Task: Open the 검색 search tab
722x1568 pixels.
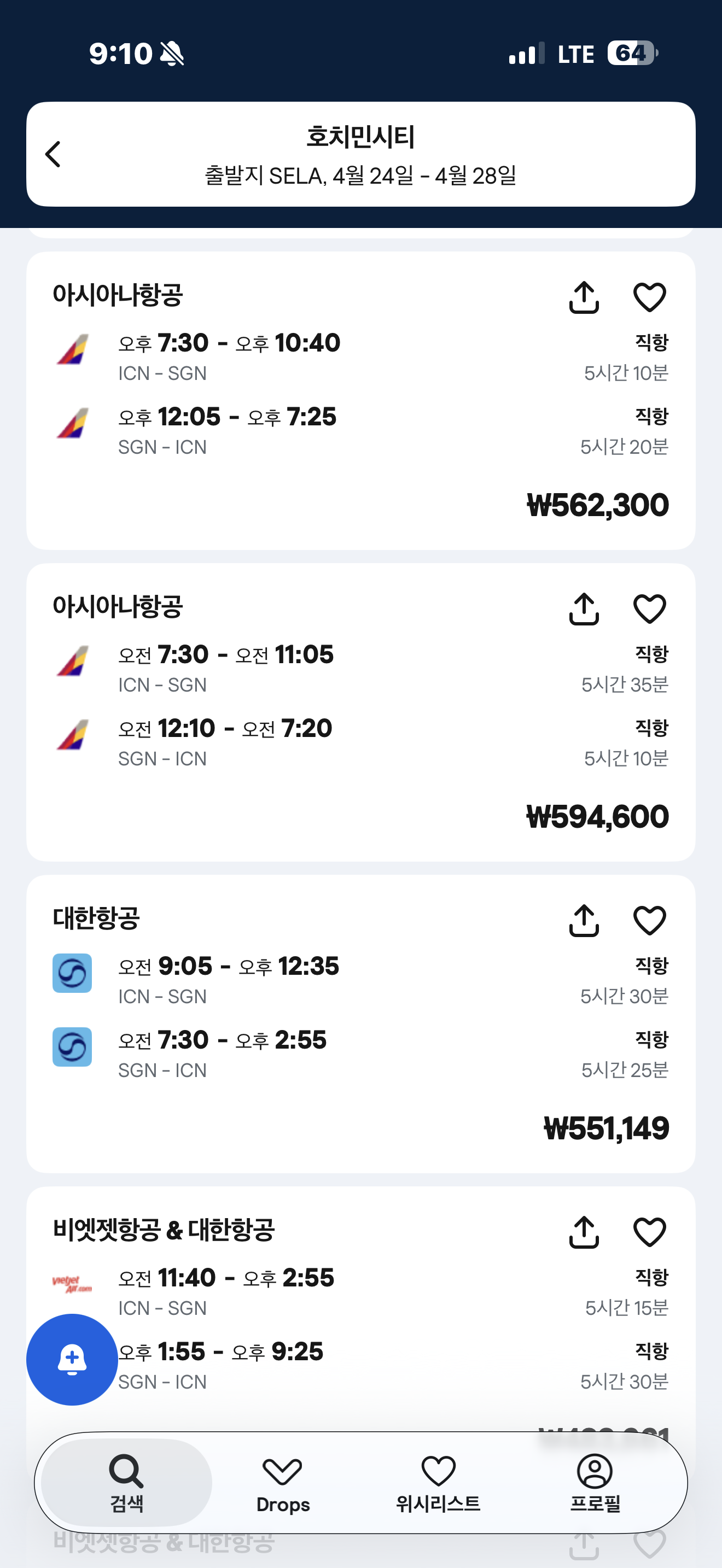Action: 127,1483
